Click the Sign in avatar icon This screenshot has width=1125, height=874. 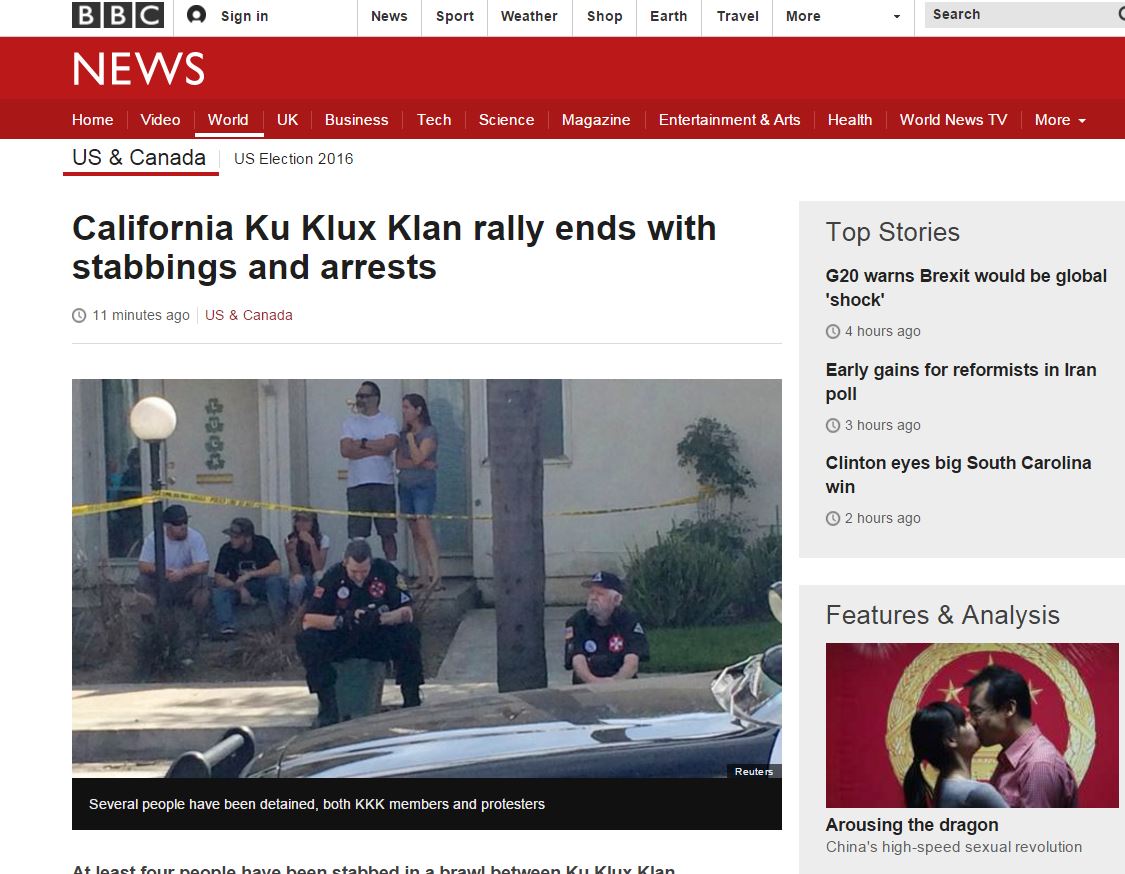[196, 15]
